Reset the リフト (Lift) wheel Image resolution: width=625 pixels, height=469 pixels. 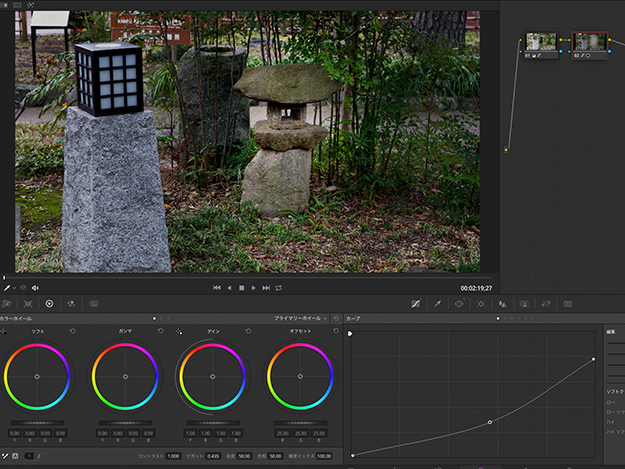(x=73, y=331)
